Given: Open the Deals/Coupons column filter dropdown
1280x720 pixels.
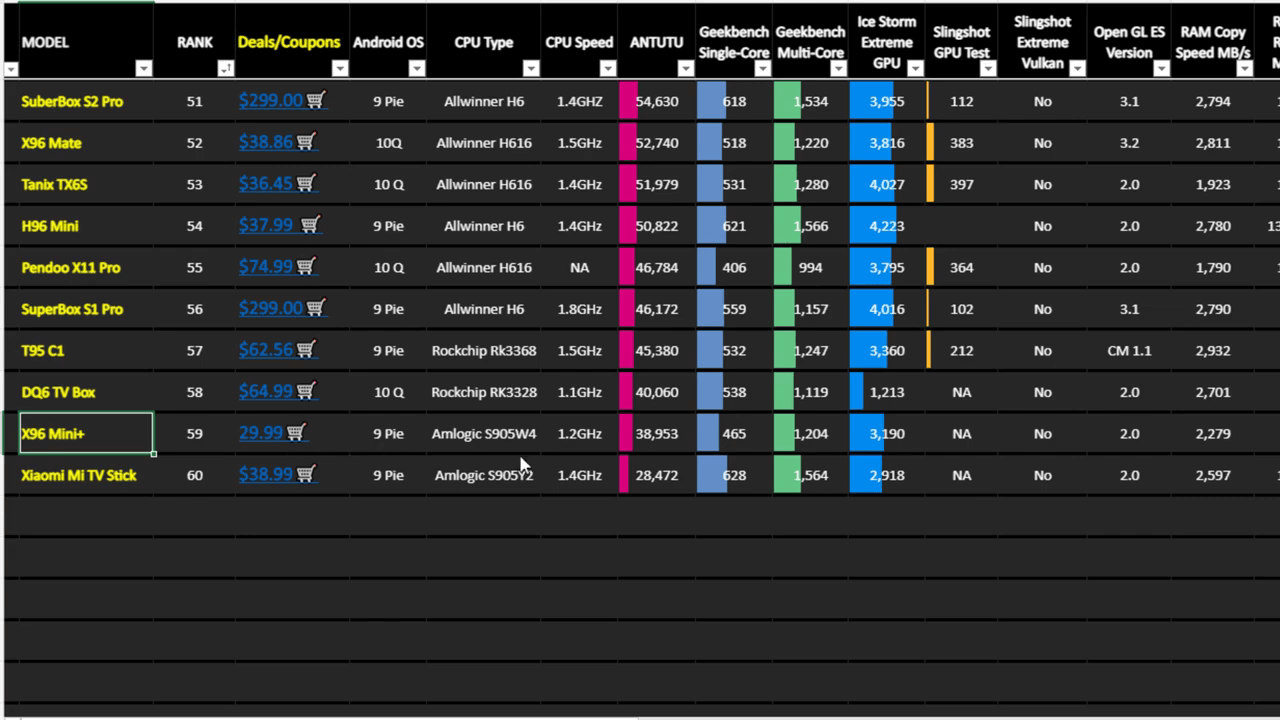Looking at the screenshot, I should [x=340, y=69].
